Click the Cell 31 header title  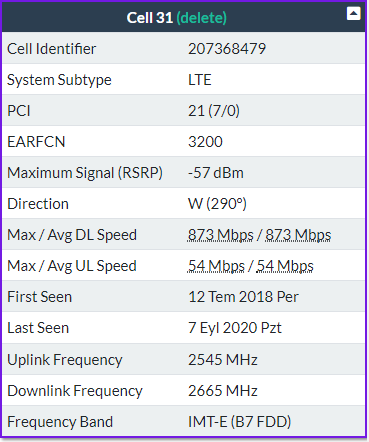tap(150, 18)
